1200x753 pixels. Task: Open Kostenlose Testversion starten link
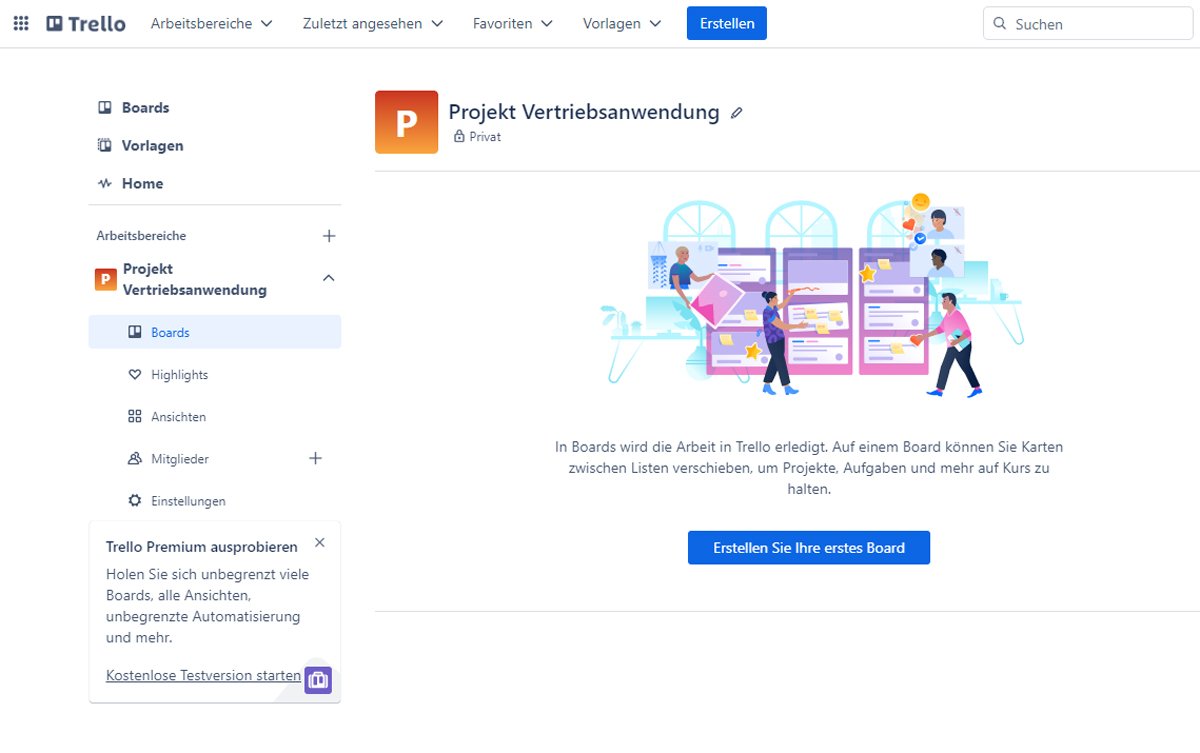[x=203, y=675]
